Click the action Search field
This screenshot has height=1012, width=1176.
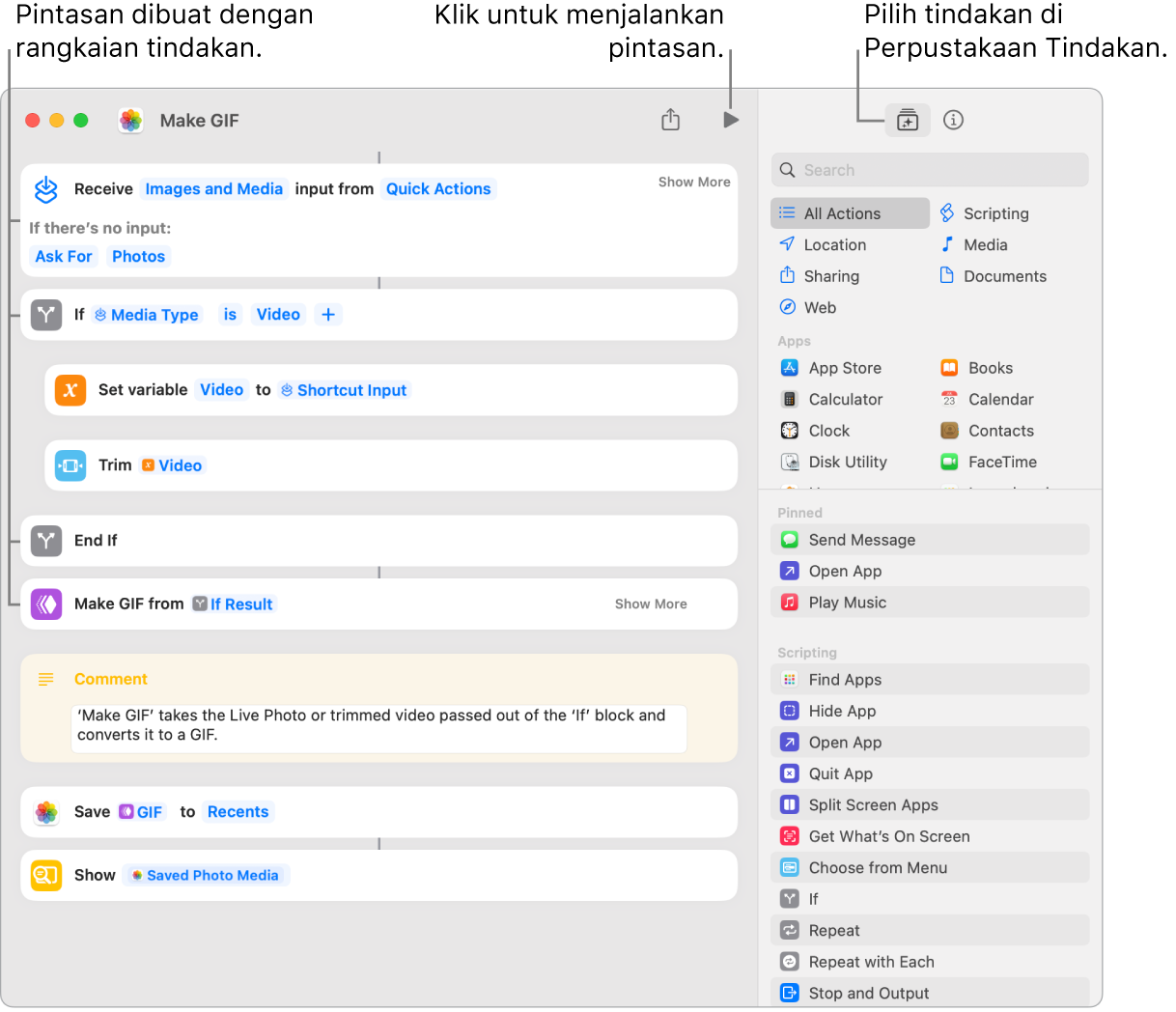(x=931, y=170)
